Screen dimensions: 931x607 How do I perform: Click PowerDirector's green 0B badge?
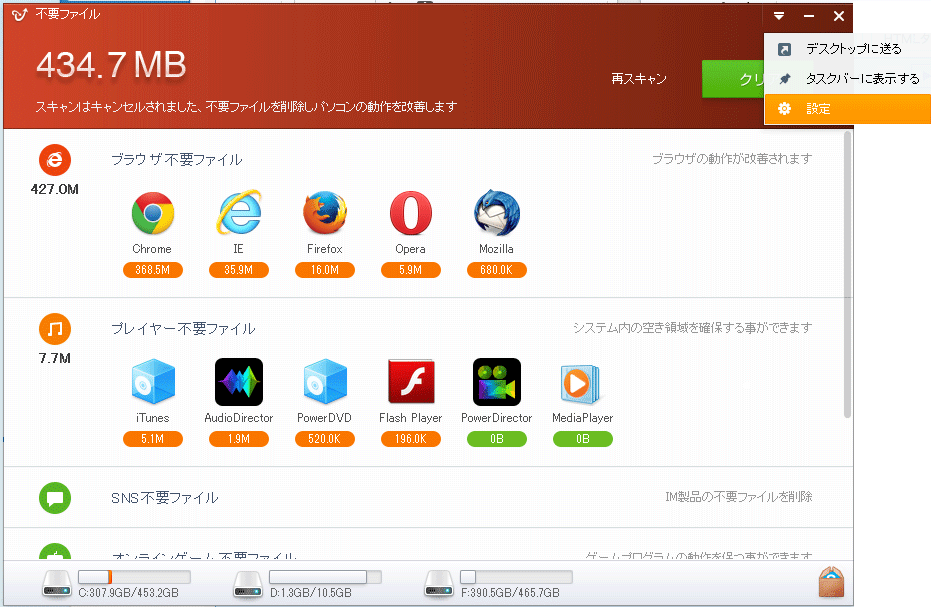pyautogui.click(x=497, y=440)
